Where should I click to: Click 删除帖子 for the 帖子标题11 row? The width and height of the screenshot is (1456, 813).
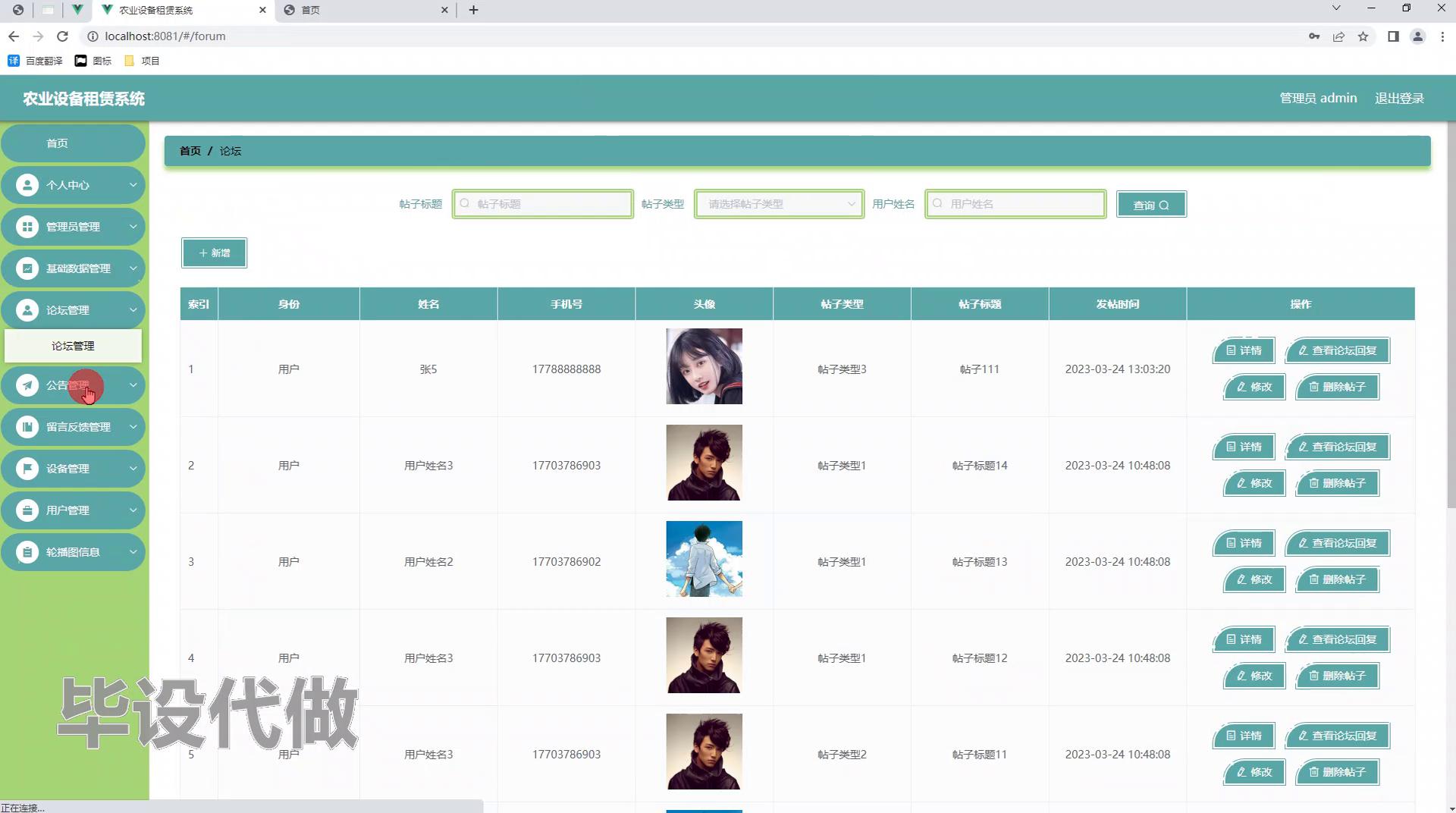point(1337,772)
